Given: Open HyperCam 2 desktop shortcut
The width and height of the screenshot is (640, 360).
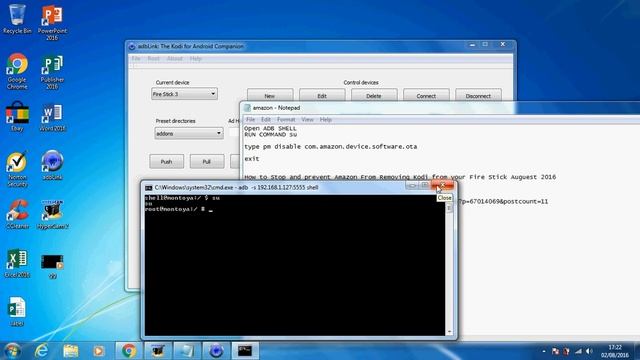Looking at the screenshot, I should tap(52, 214).
